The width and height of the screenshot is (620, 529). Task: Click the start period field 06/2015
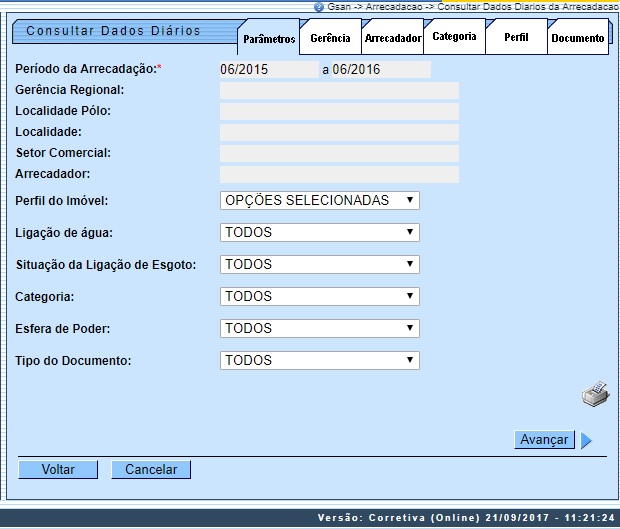(267, 70)
